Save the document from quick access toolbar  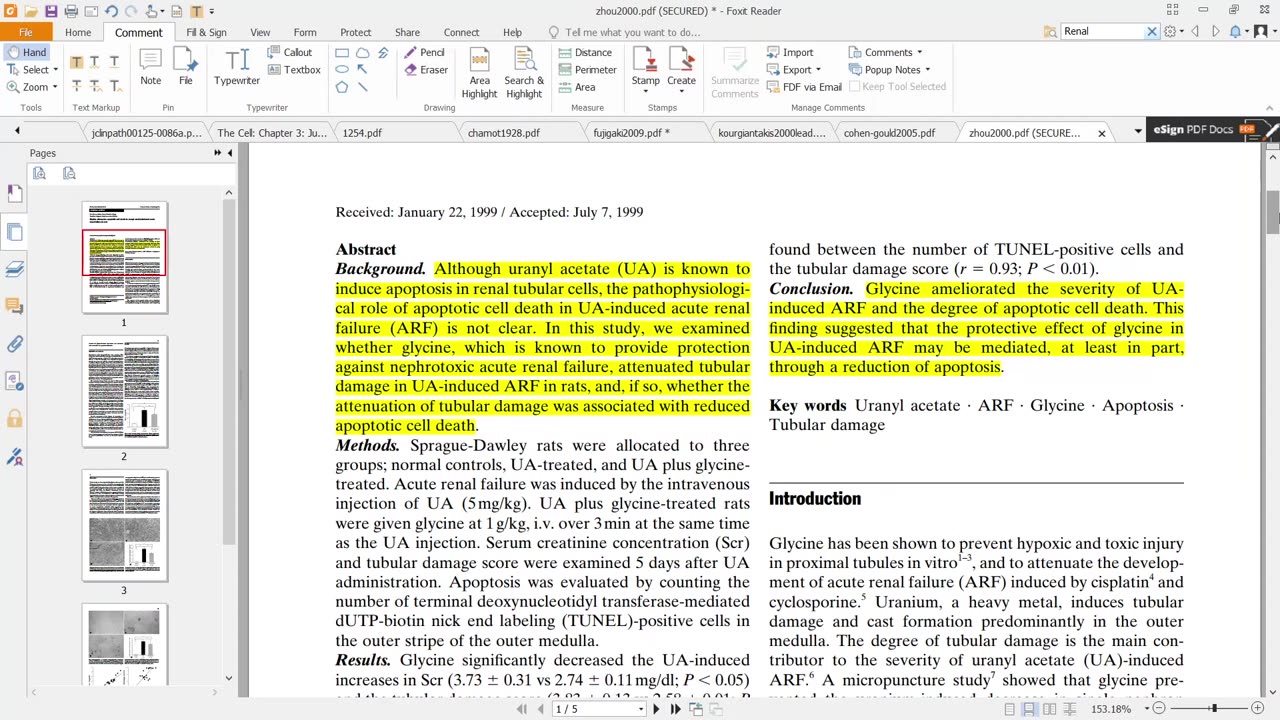point(52,11)
